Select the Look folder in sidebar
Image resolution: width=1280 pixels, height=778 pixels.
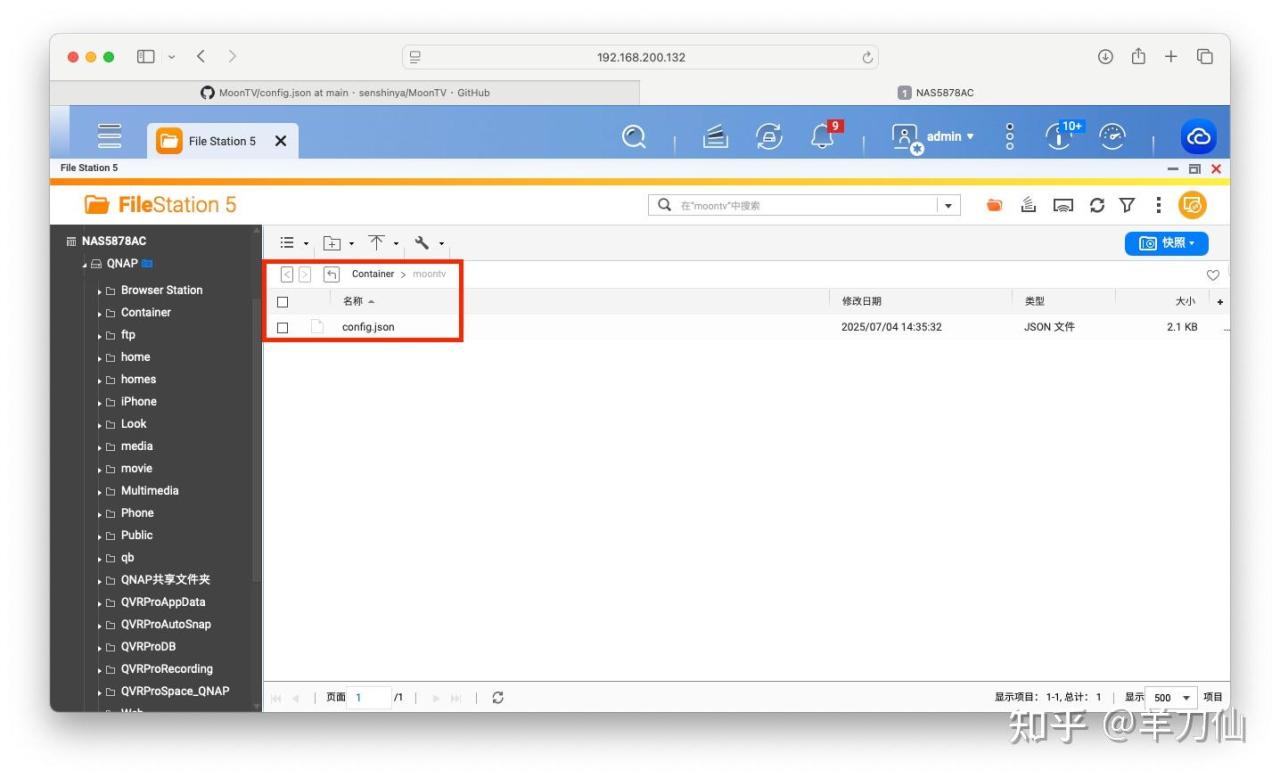[x=133, y=424]
